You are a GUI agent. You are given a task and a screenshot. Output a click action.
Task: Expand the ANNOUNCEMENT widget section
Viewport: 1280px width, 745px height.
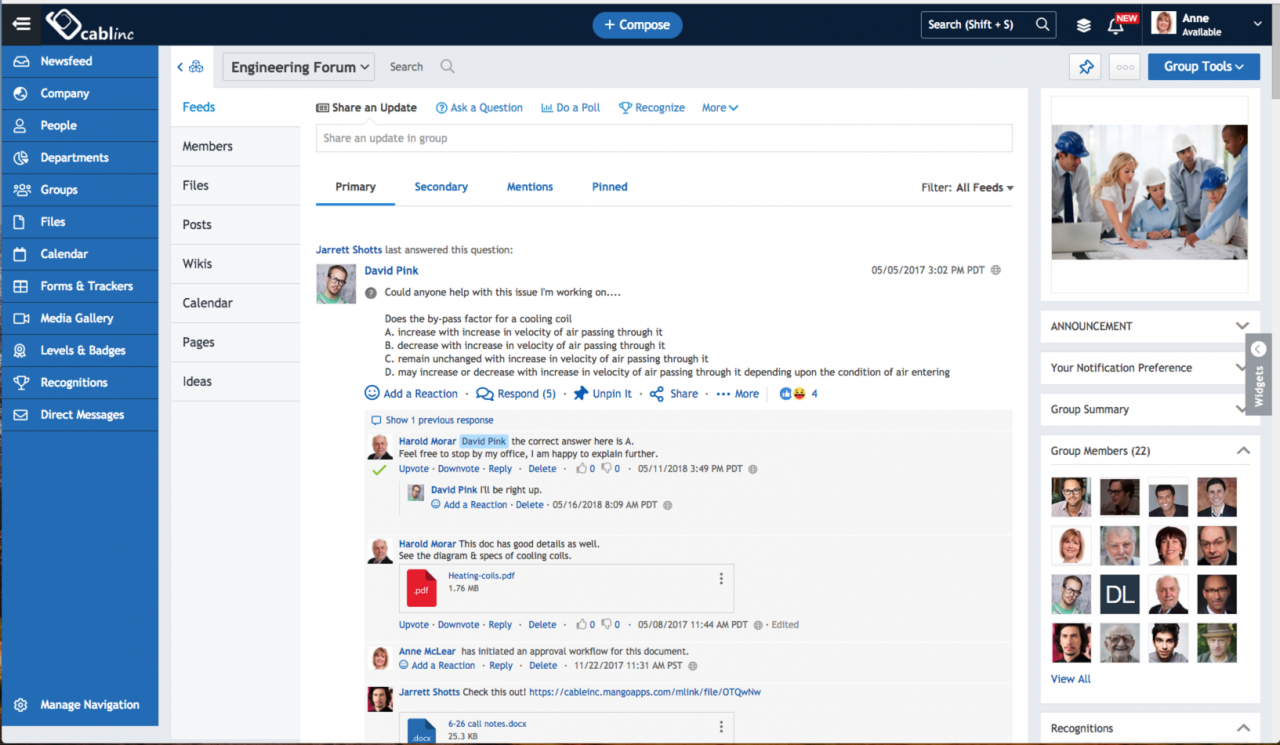point(1242,326)
